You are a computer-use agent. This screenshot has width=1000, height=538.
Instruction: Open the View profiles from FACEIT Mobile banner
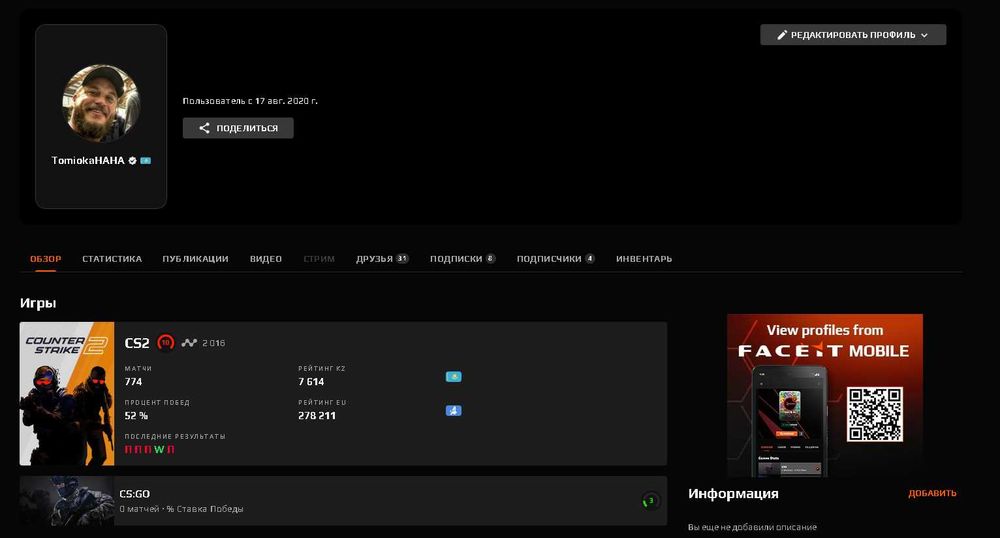pos(825,395)
